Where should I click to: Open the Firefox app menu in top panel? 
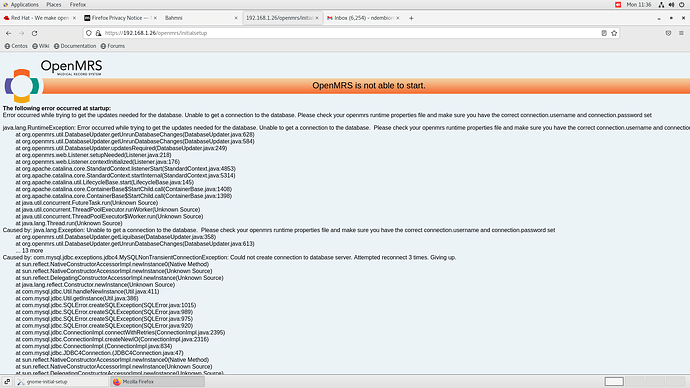pyautogui.click(x=78, y=4)
